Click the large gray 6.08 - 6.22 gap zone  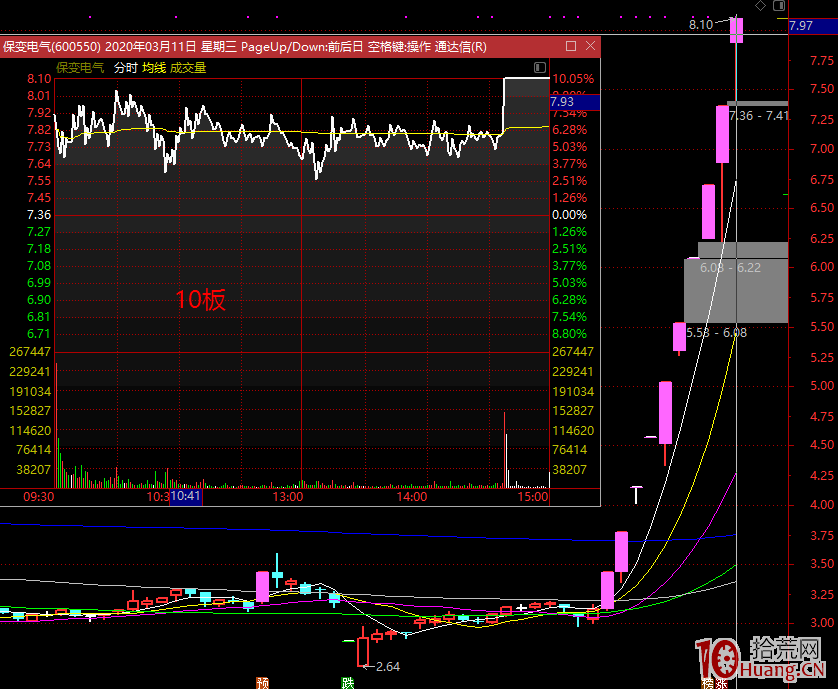pos(736,291)
